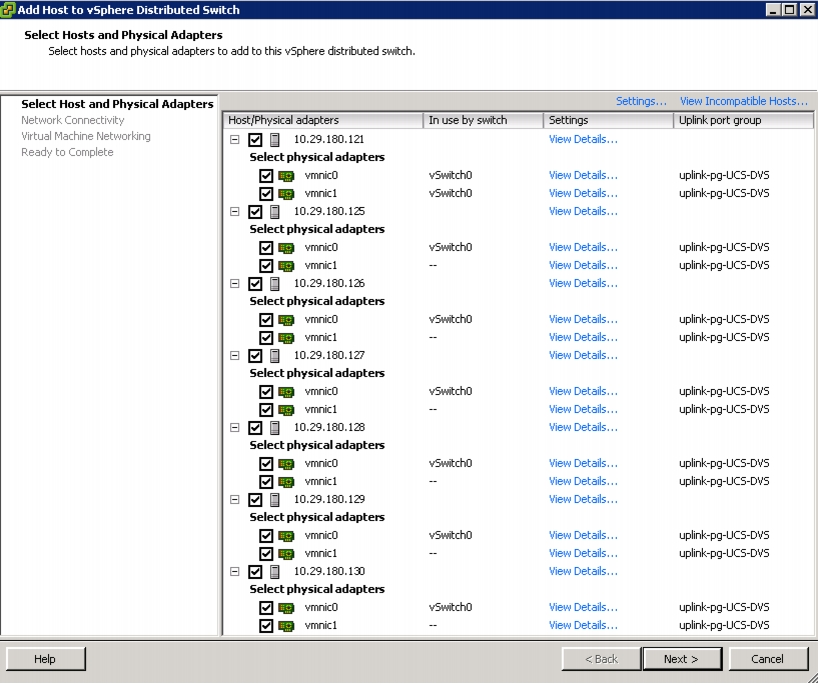818x694 pixels.
Task: Click the server icon for host 10.29.180.127
Action: (275, 356)
